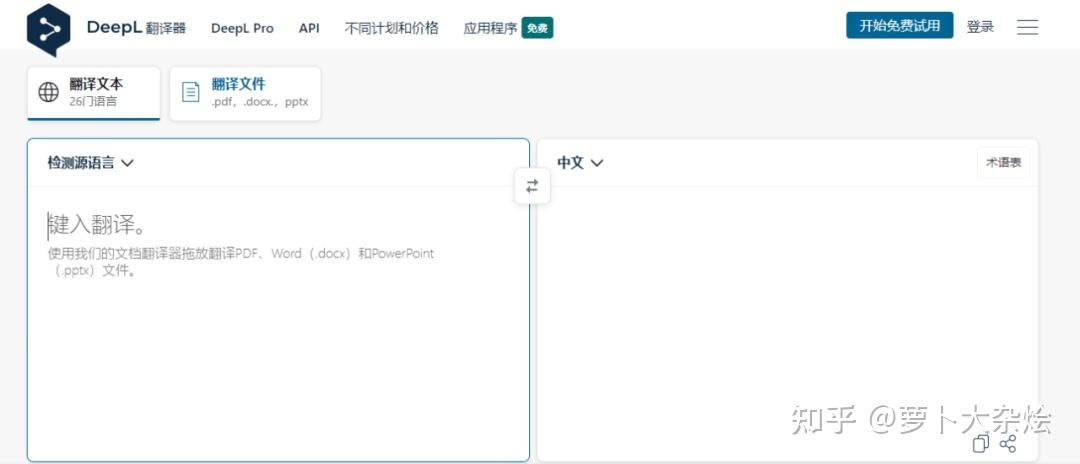This screenshot has width=1080, height=464.
Task: Click the DeepL logo icon
Action: (49, 30)
